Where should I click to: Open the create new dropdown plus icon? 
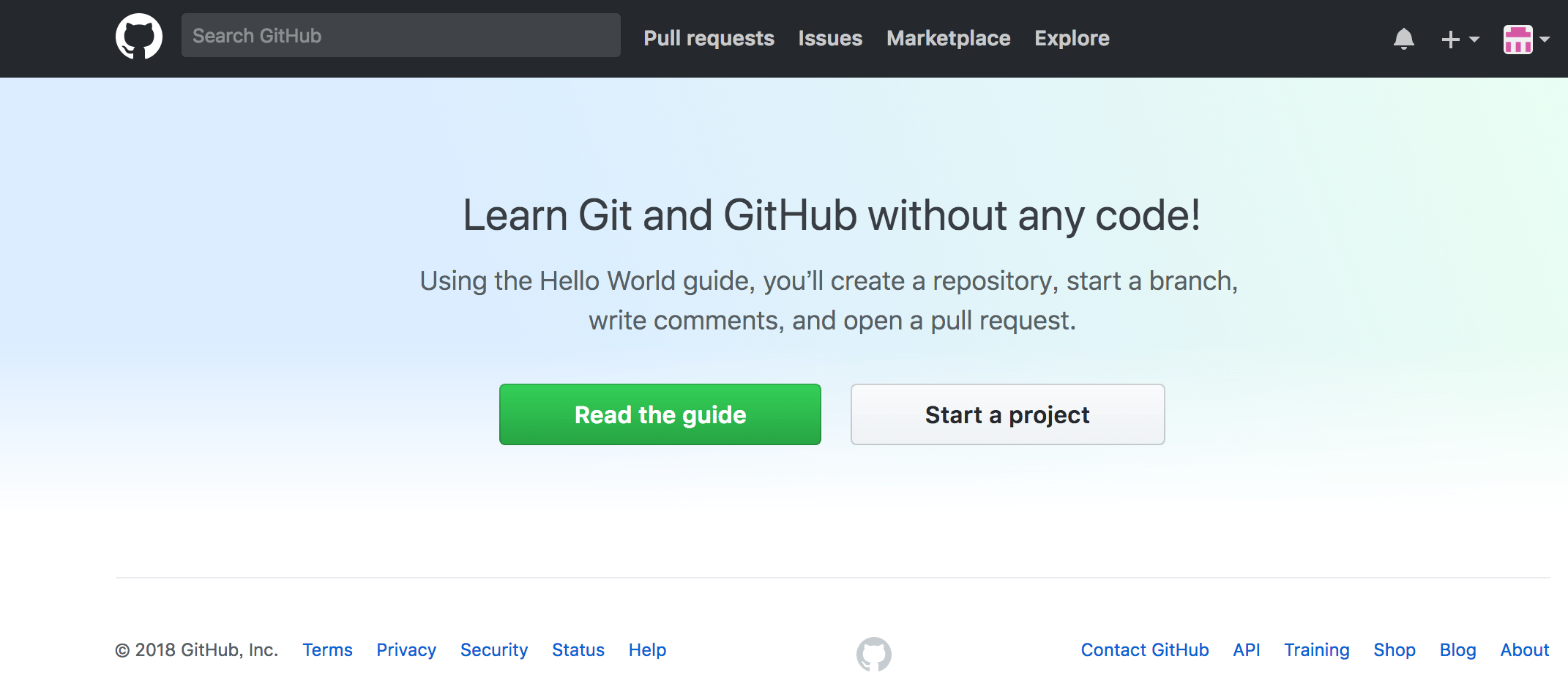click(1449, 39)
